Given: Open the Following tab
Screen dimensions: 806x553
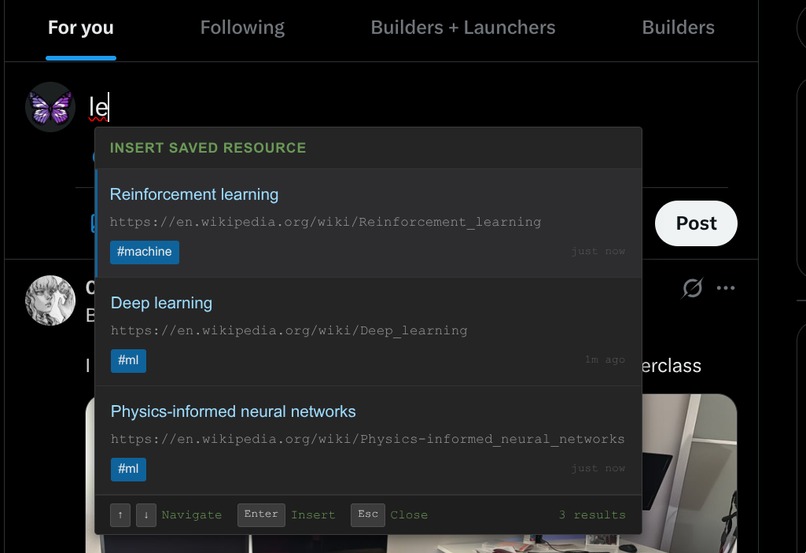Looking at the screenshot, I should (x=242, y=28).
